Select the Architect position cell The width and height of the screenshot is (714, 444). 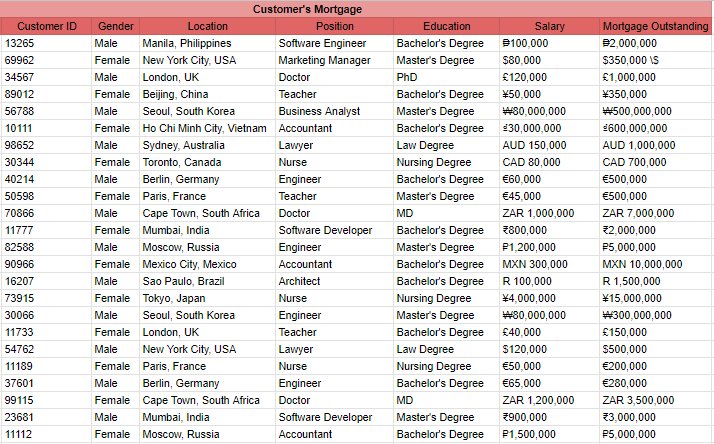point(298,281)
